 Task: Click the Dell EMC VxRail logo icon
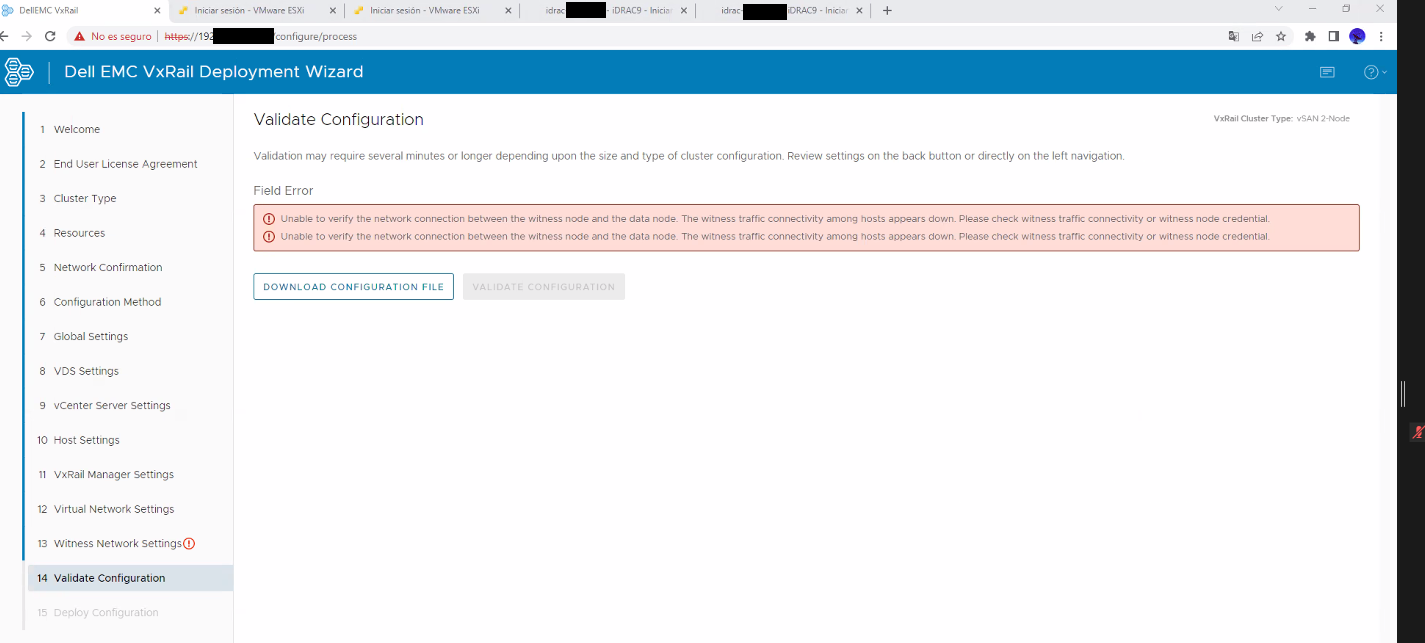19,71
